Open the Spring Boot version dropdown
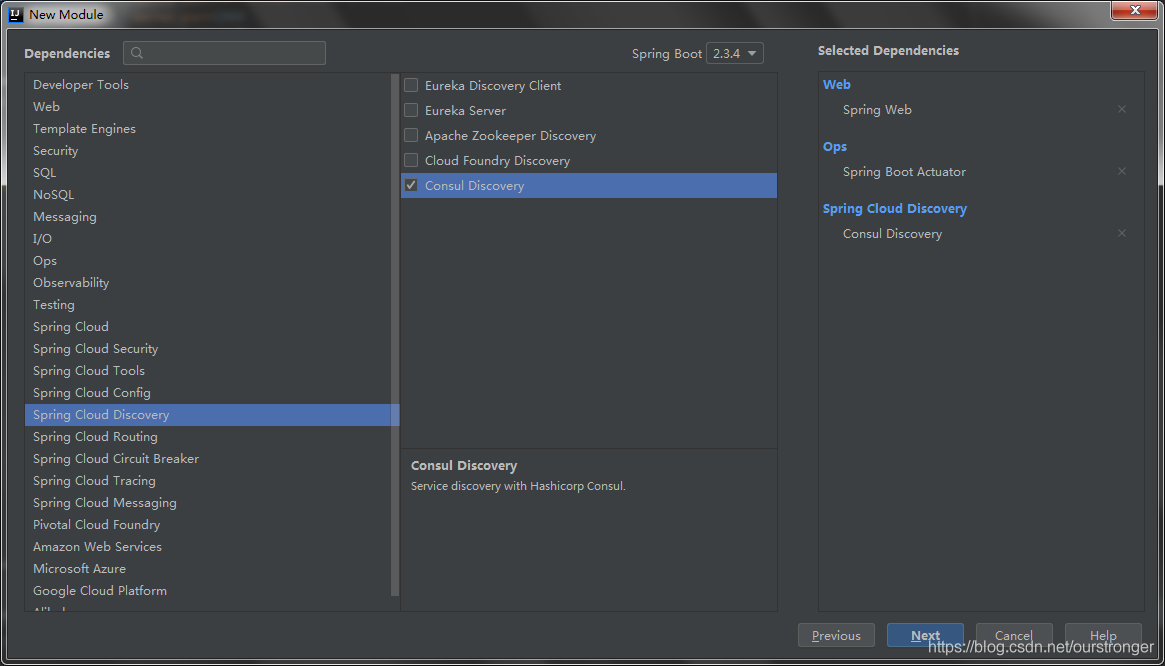Screen dimensions: 1165x666 (734, 54)
